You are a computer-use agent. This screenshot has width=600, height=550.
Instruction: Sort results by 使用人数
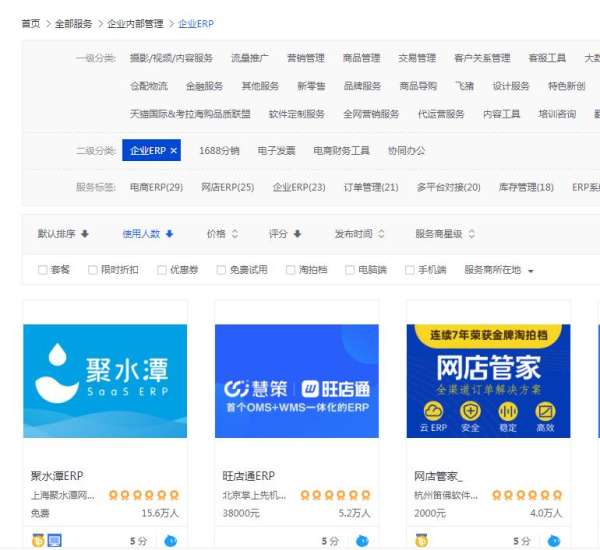pyautogui.click(x=148, y=233)
